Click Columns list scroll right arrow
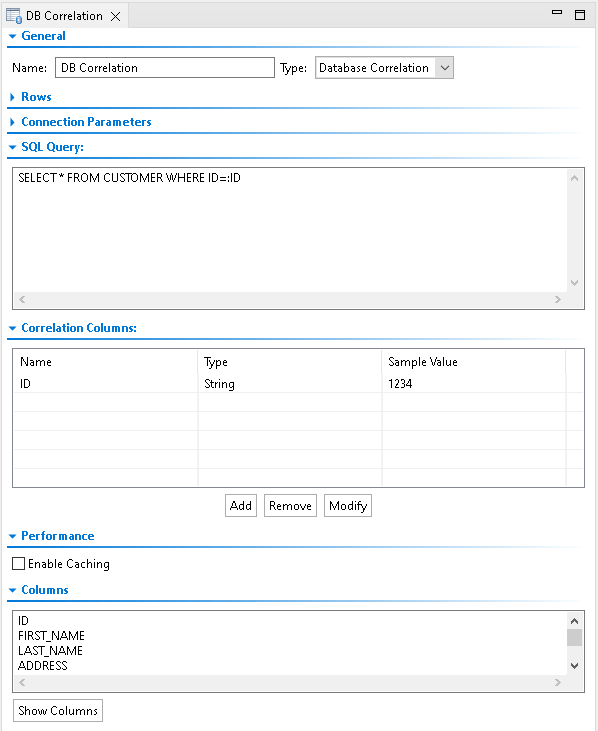 pos(558,683)
